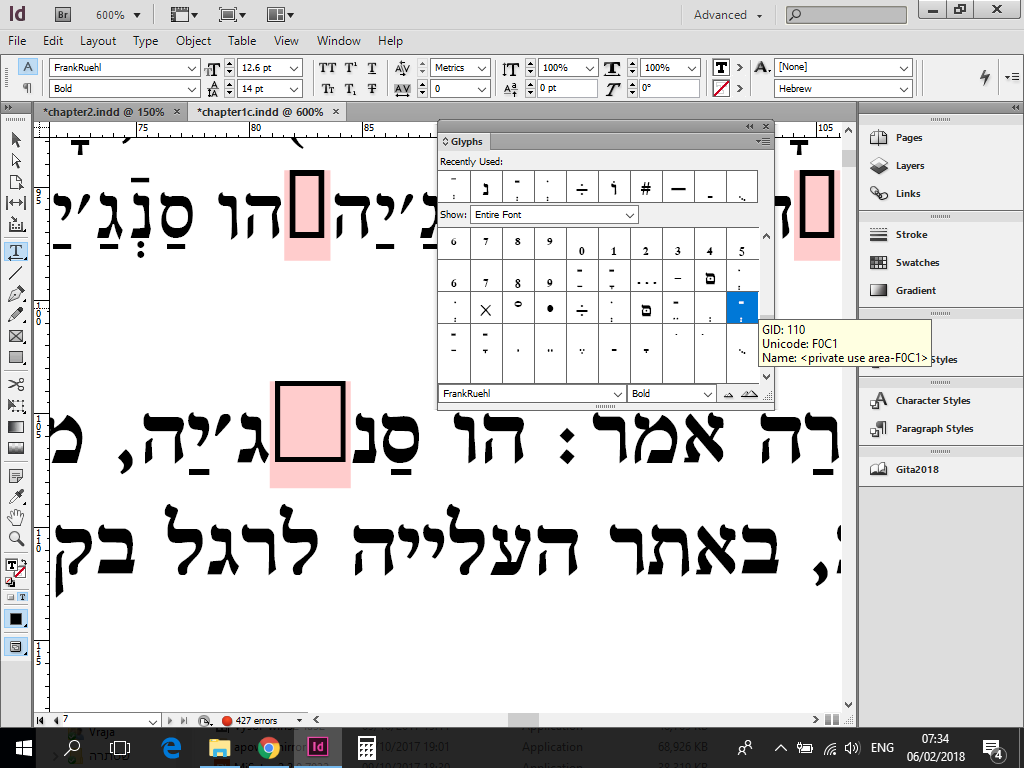
Task: Select the Pen tool
Action: tap(16, 294)
